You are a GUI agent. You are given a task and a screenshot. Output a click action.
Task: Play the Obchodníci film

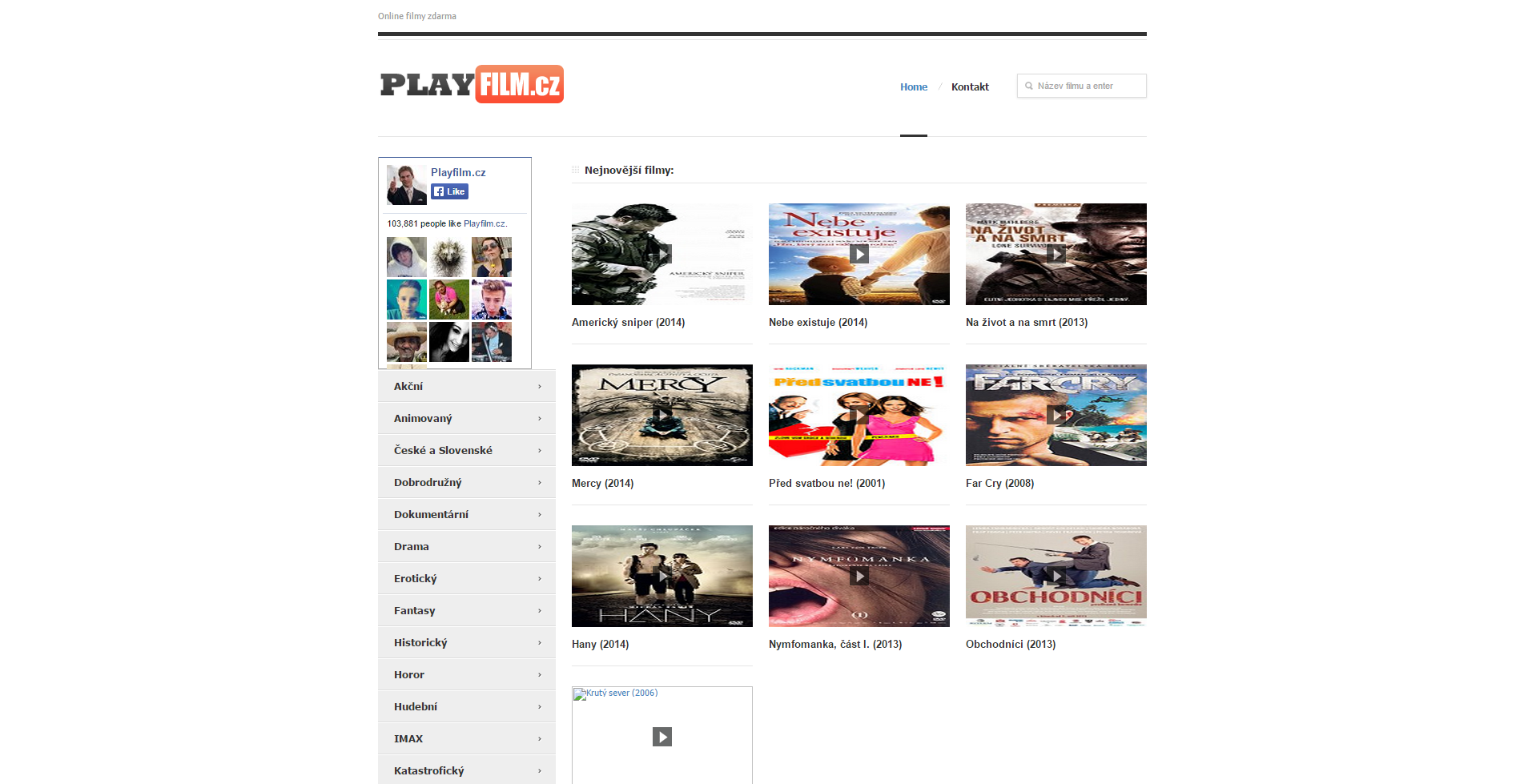[x=1056, y=576]
